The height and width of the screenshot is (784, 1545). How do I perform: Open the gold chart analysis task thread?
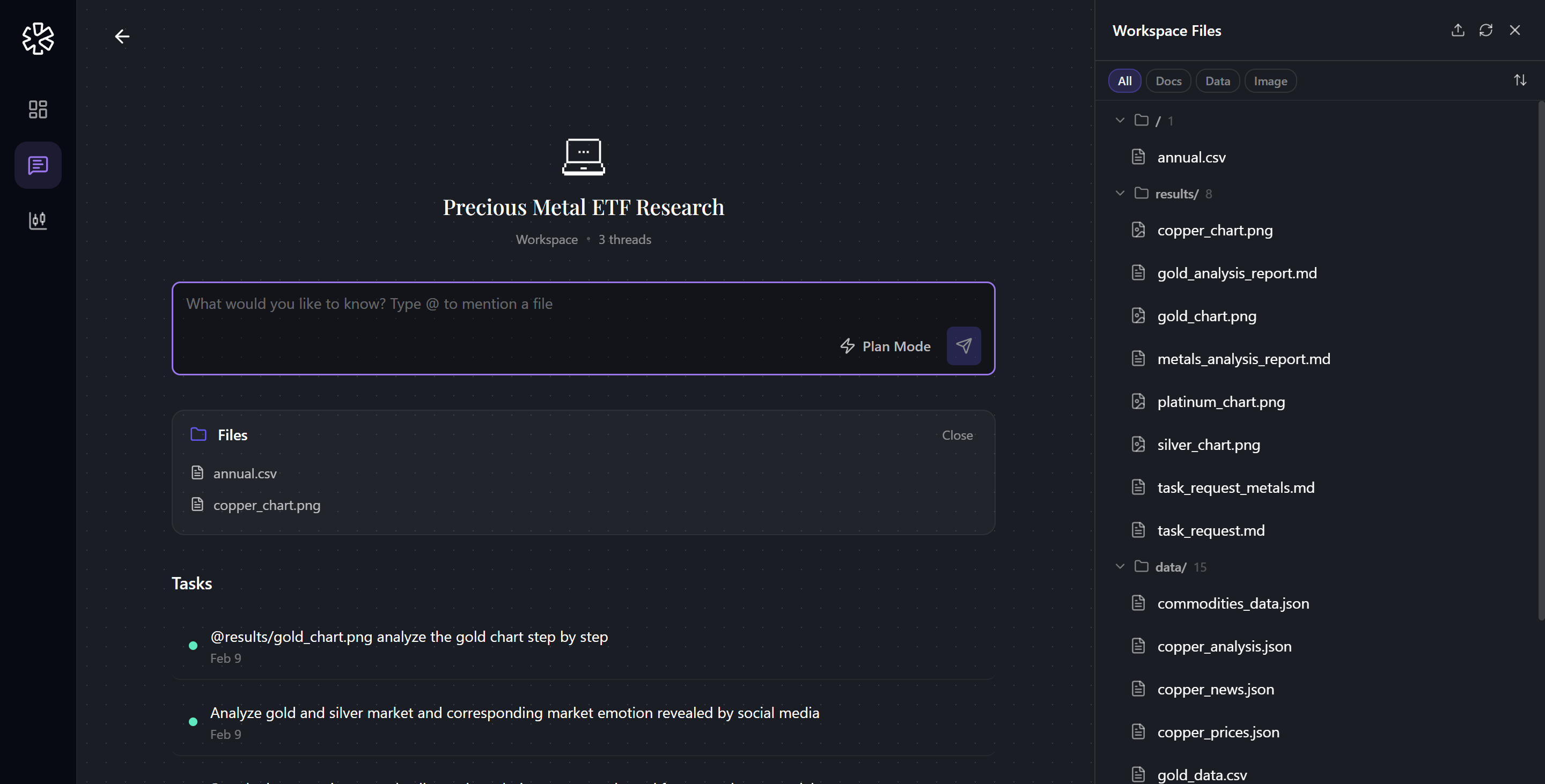tap(408, 637)
